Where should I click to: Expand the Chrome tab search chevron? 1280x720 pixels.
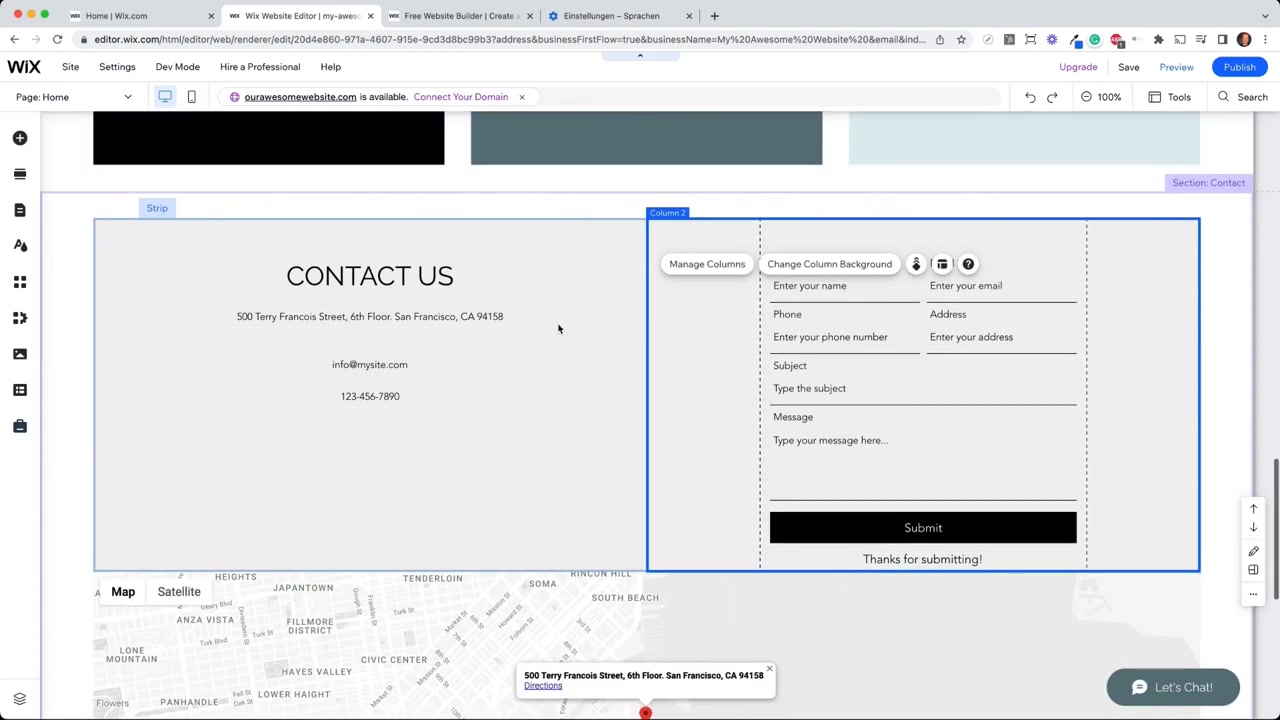tap(1264, 16)
